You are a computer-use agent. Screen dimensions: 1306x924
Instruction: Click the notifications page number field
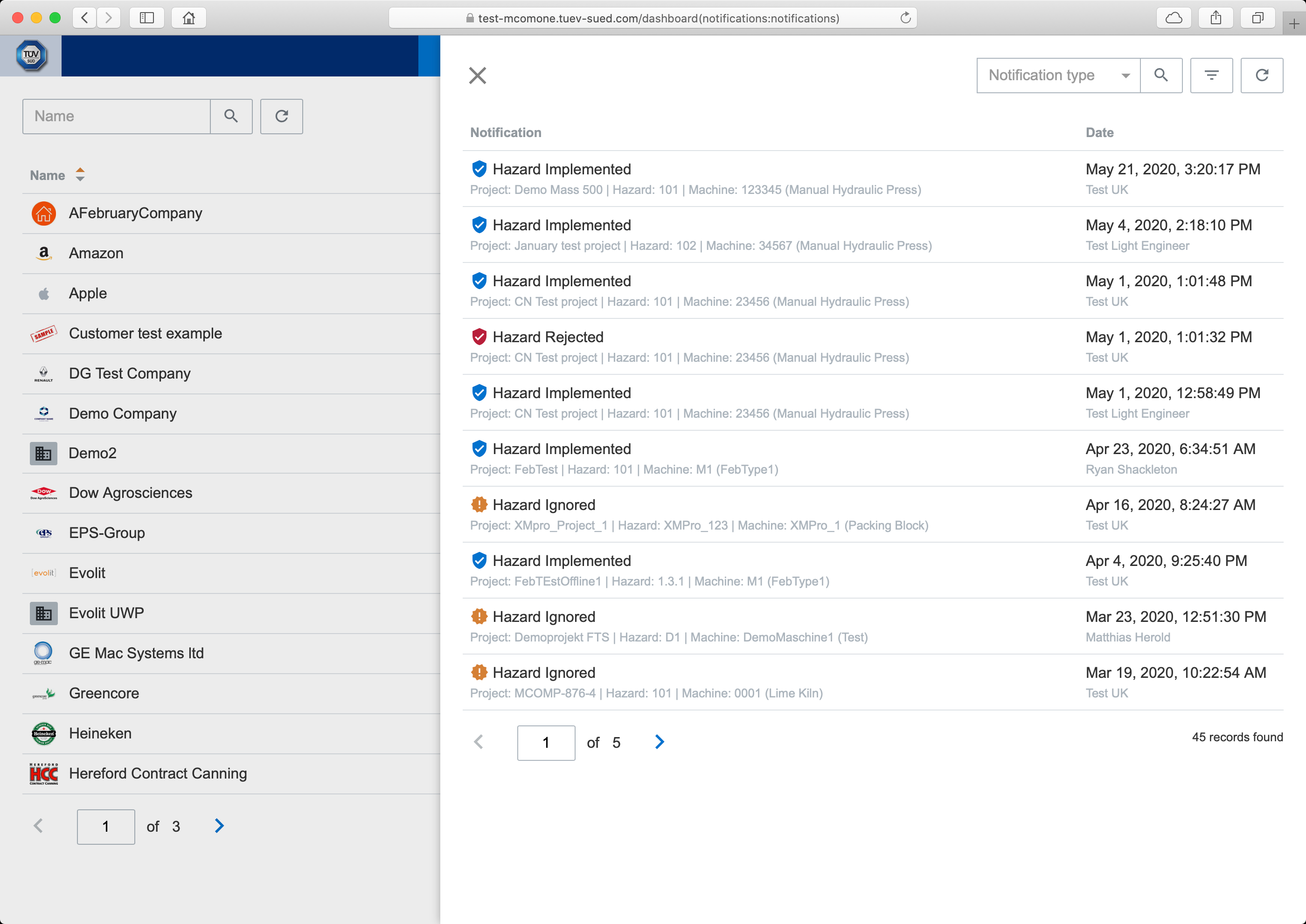[545, 743]
